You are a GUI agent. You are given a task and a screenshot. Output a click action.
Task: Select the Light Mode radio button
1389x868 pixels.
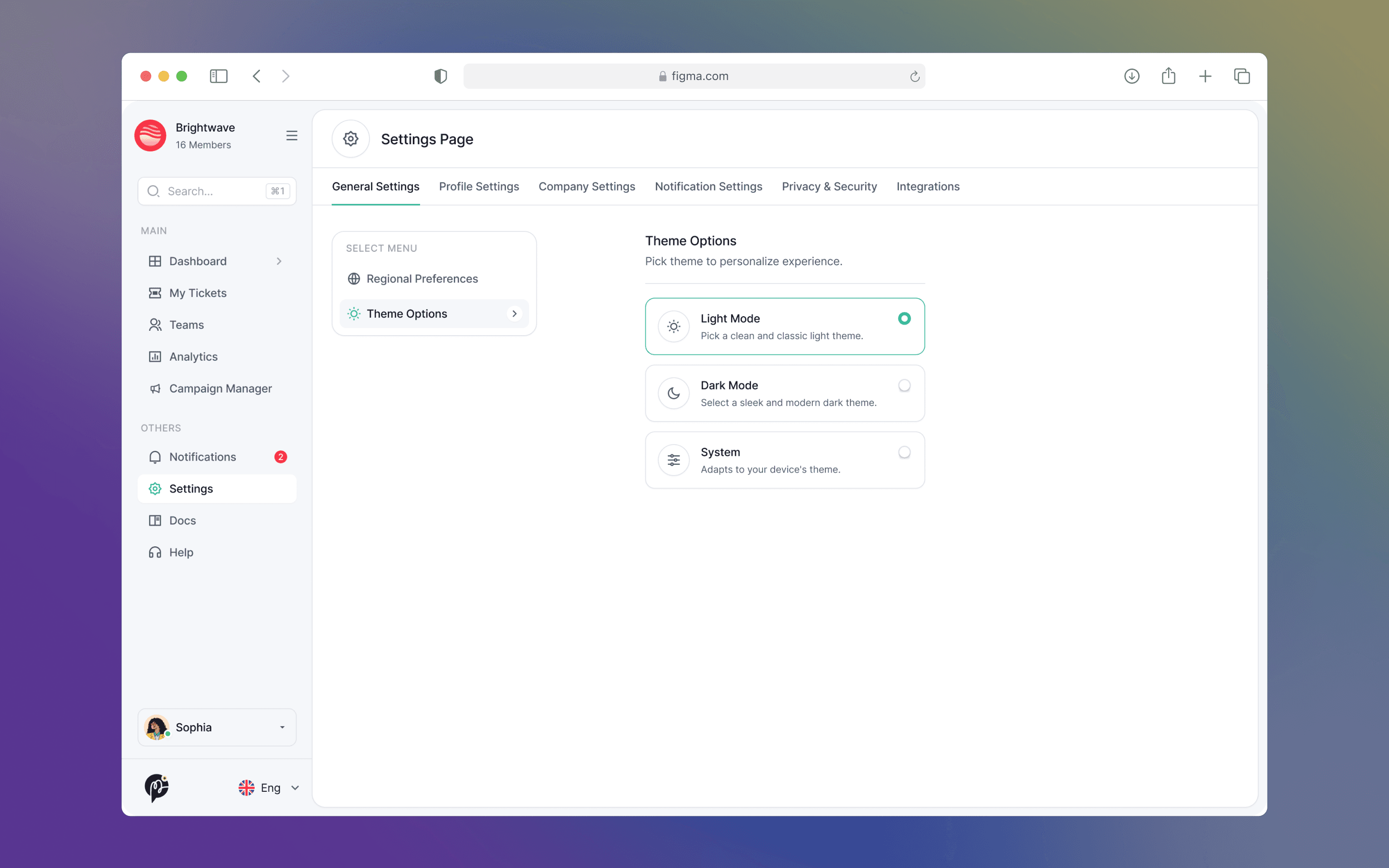pyautogui.click(x=905, y=319)
